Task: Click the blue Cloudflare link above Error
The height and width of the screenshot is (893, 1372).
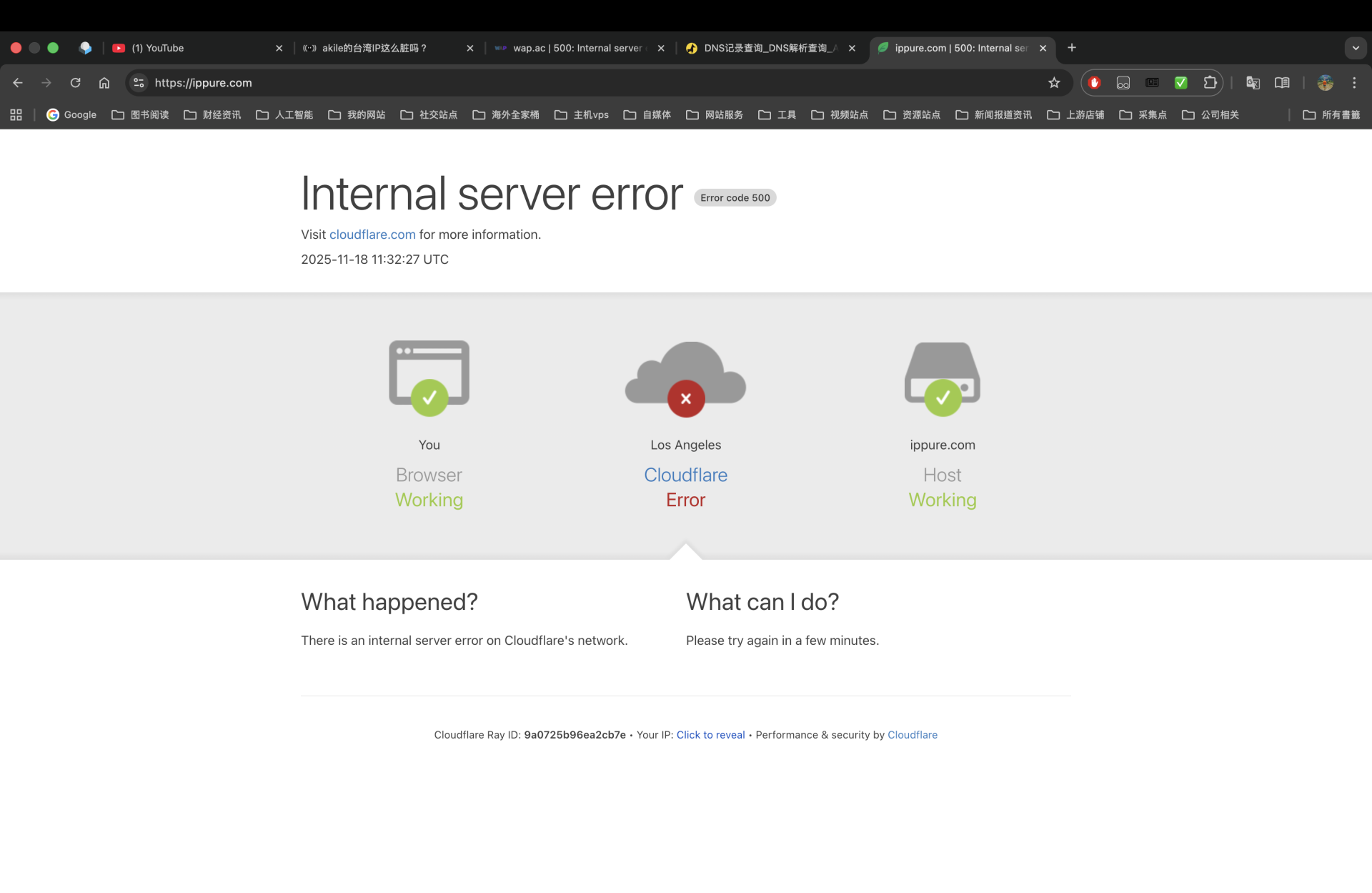Action: [x=685, y=475]
